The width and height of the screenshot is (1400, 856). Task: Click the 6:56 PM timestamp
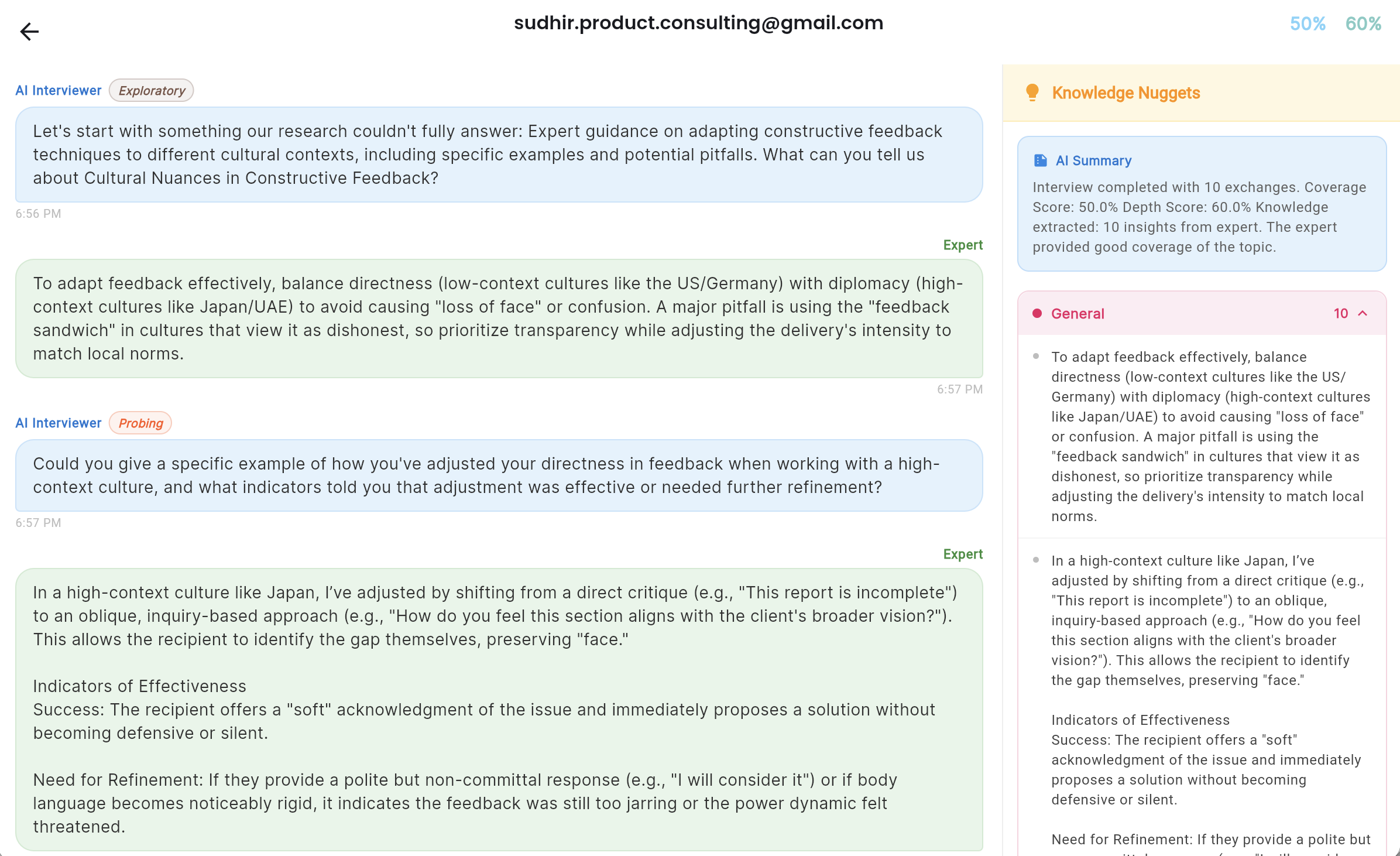[37, 213]
